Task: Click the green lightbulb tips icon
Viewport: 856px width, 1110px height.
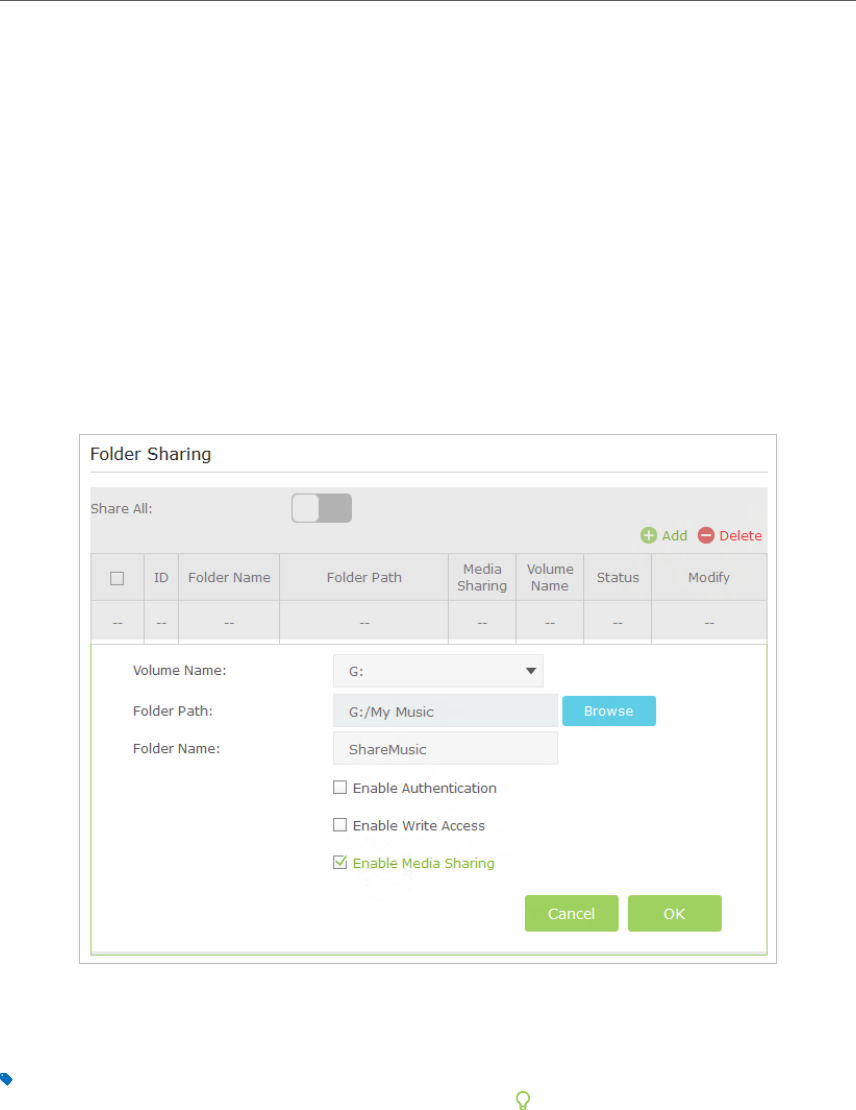Action: click(521, 1100)
